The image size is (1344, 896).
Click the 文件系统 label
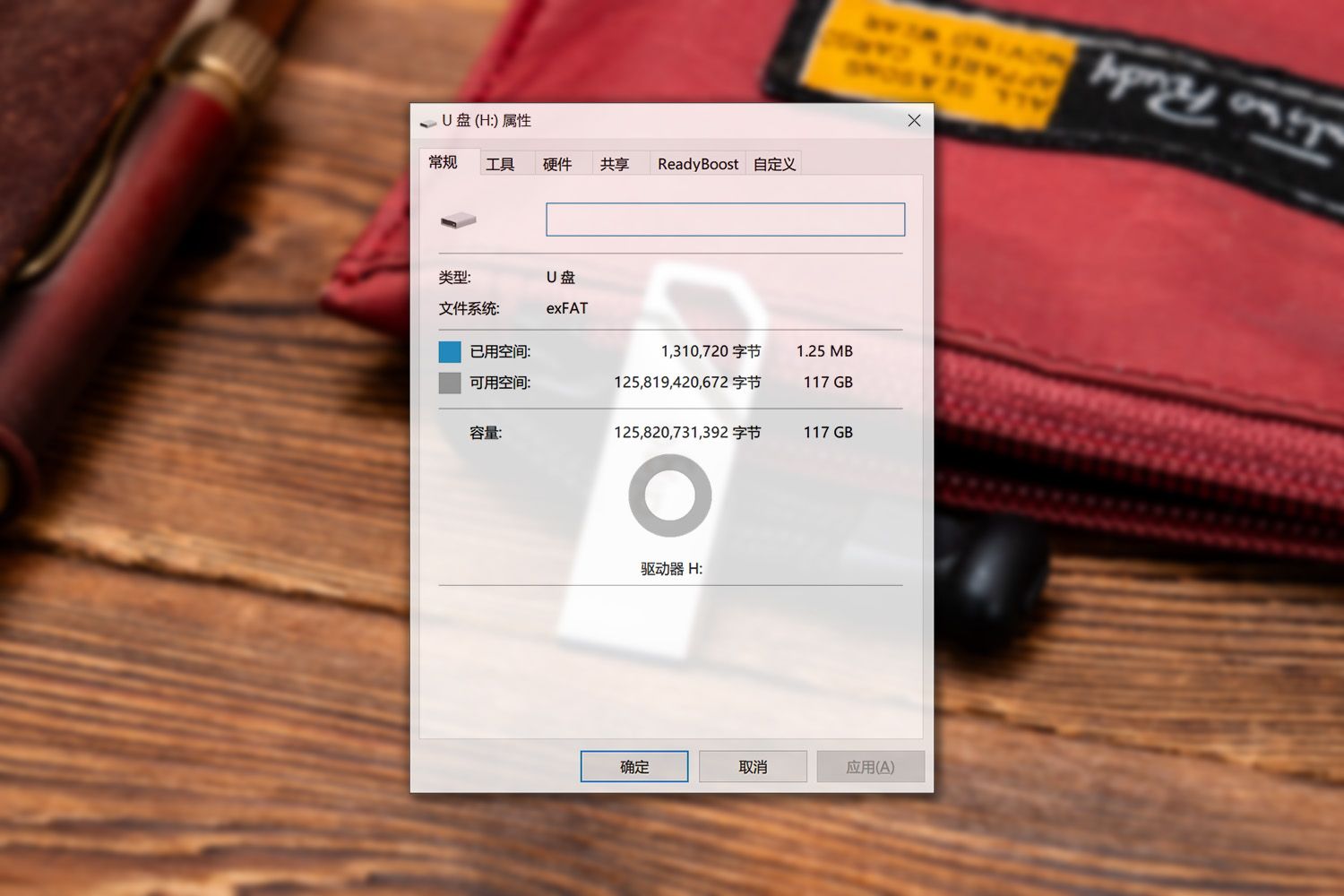click(469, 308)
